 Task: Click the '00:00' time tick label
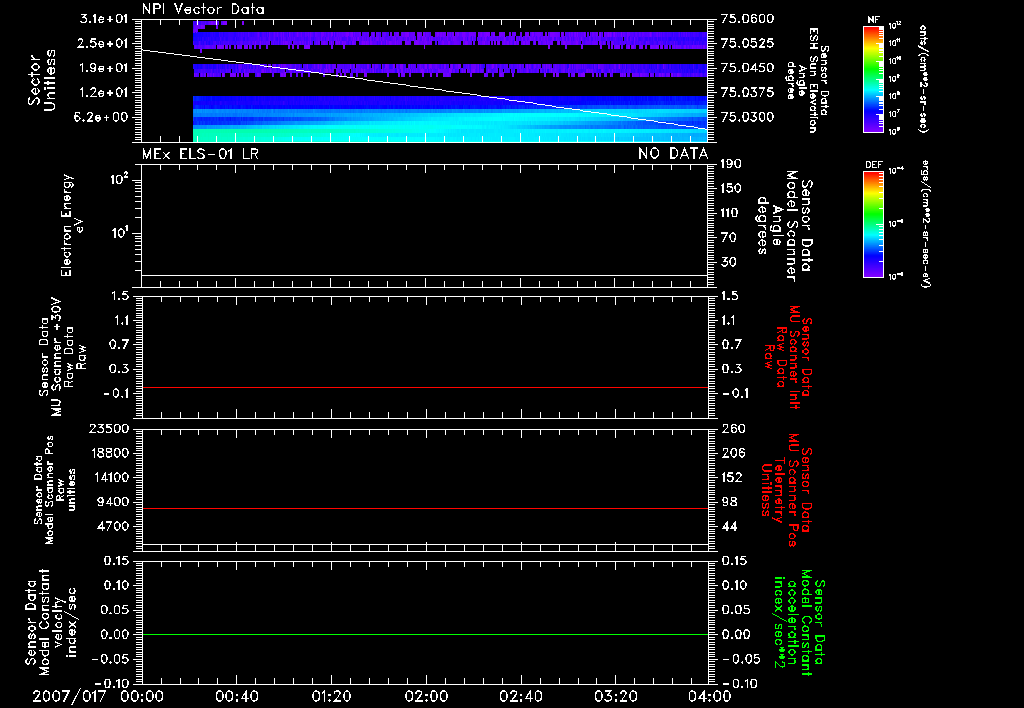(142, 696)
